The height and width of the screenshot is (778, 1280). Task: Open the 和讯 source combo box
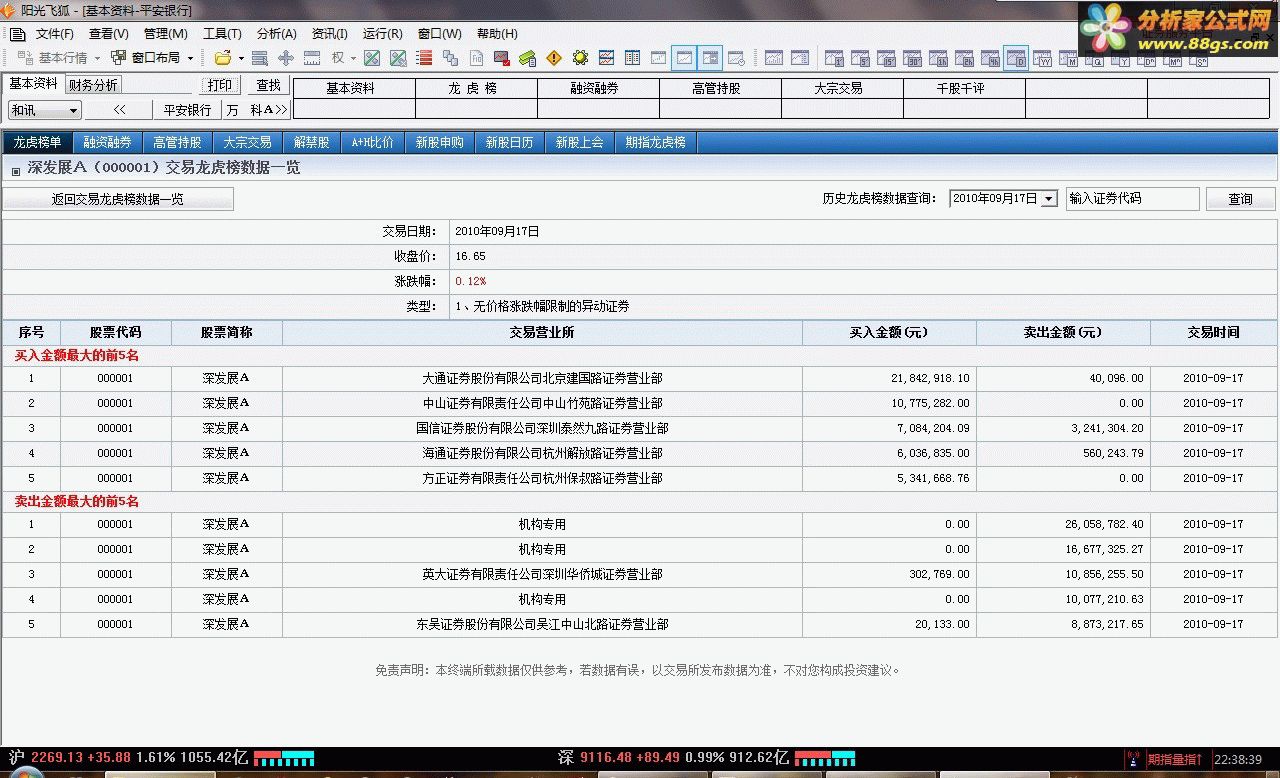[x=45, y=110]
